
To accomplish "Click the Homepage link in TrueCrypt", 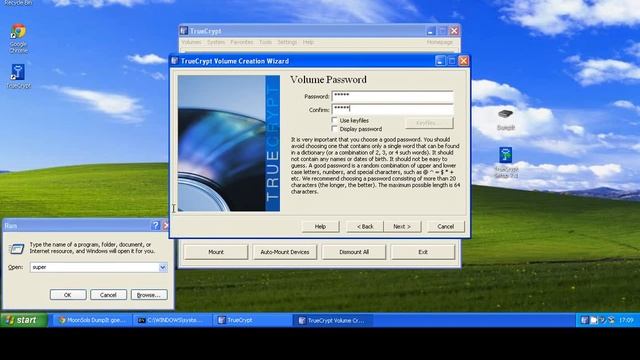I will (x=440, y=42).
